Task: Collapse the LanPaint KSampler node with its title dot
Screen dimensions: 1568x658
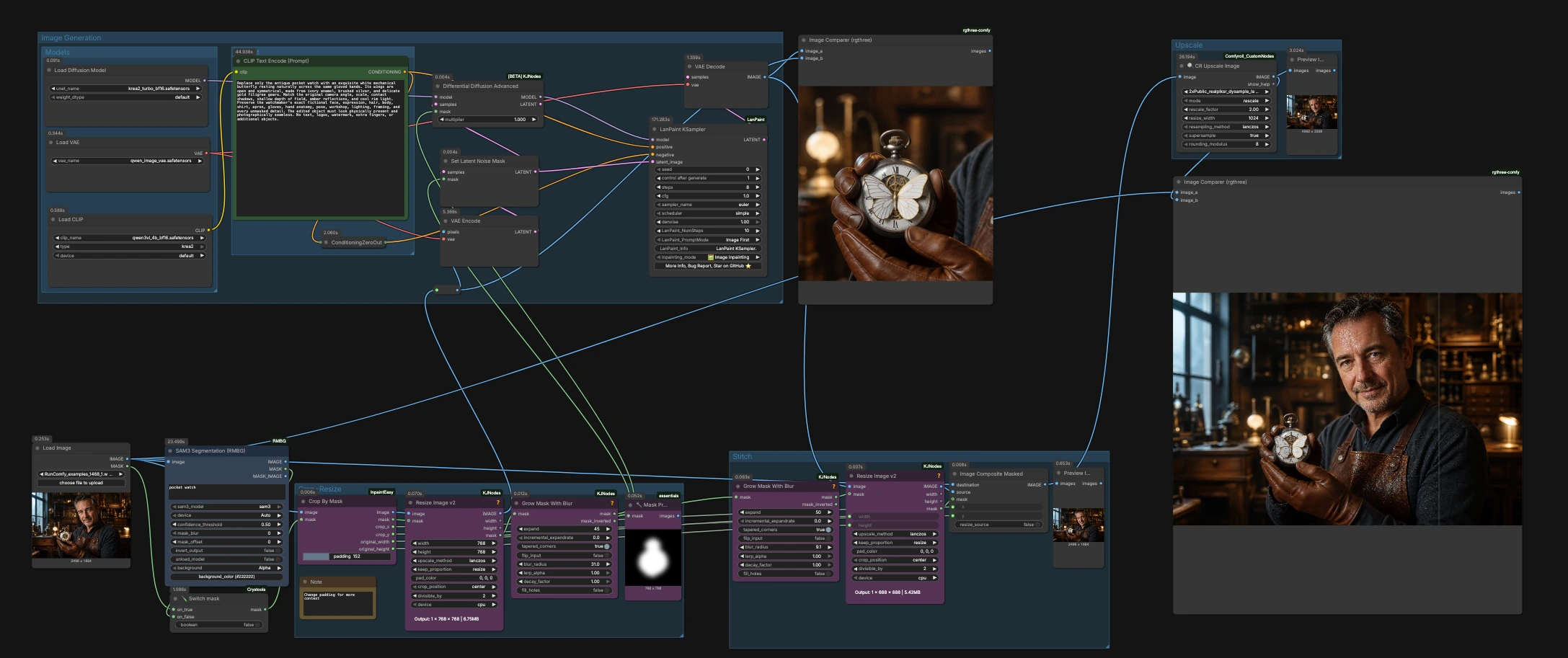Action: [x=655, y=130]
